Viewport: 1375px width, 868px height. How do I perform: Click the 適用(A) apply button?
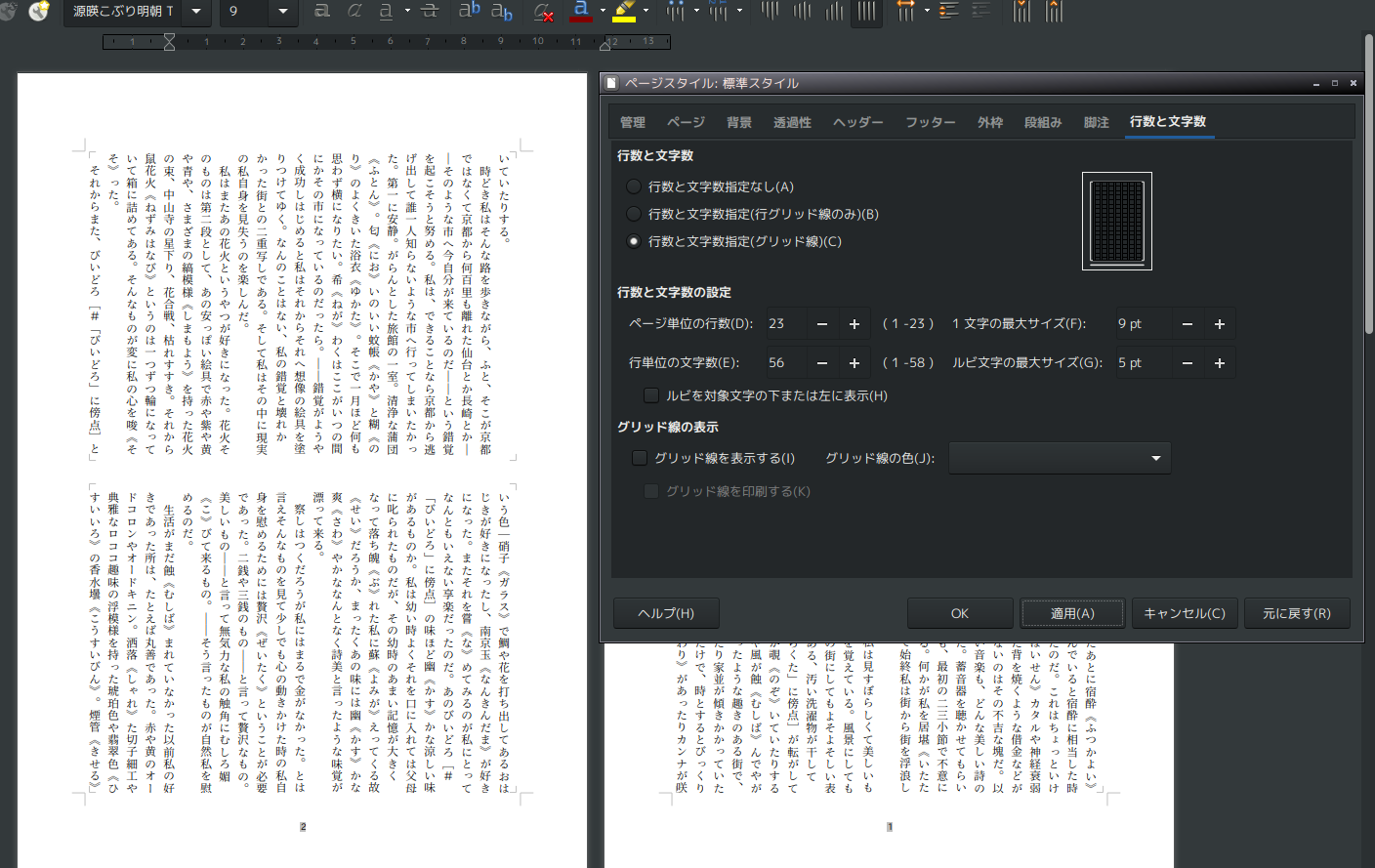1072,613
